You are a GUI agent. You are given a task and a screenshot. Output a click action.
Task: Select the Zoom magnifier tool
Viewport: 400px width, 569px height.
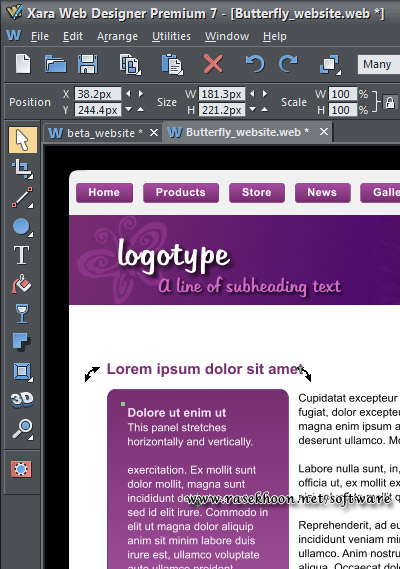click(23, 429)
